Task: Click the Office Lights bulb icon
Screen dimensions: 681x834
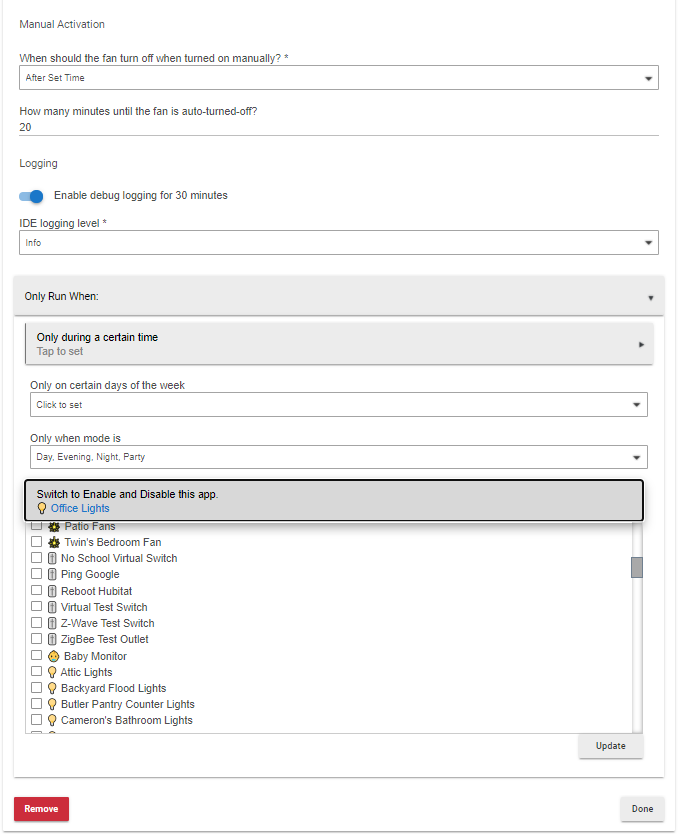Action: (x=42, y=508)
